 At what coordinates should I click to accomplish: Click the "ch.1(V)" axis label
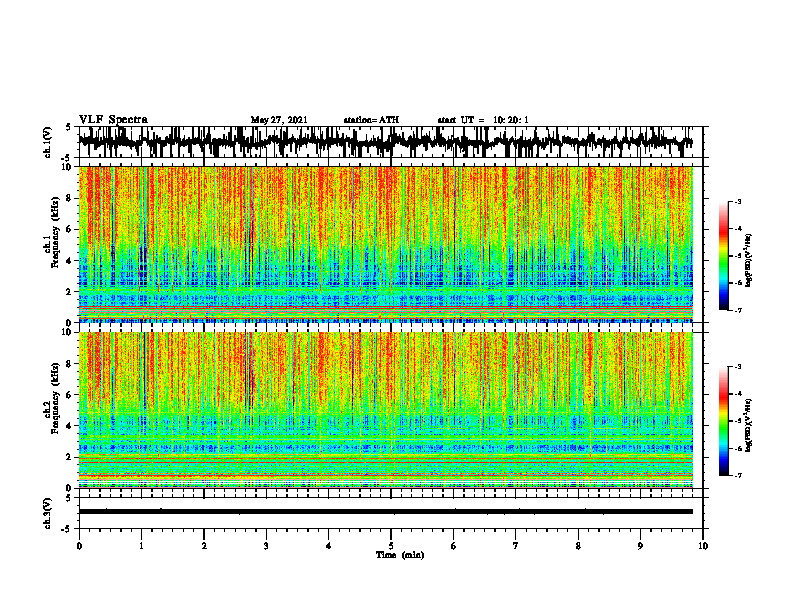pos(48,142)
